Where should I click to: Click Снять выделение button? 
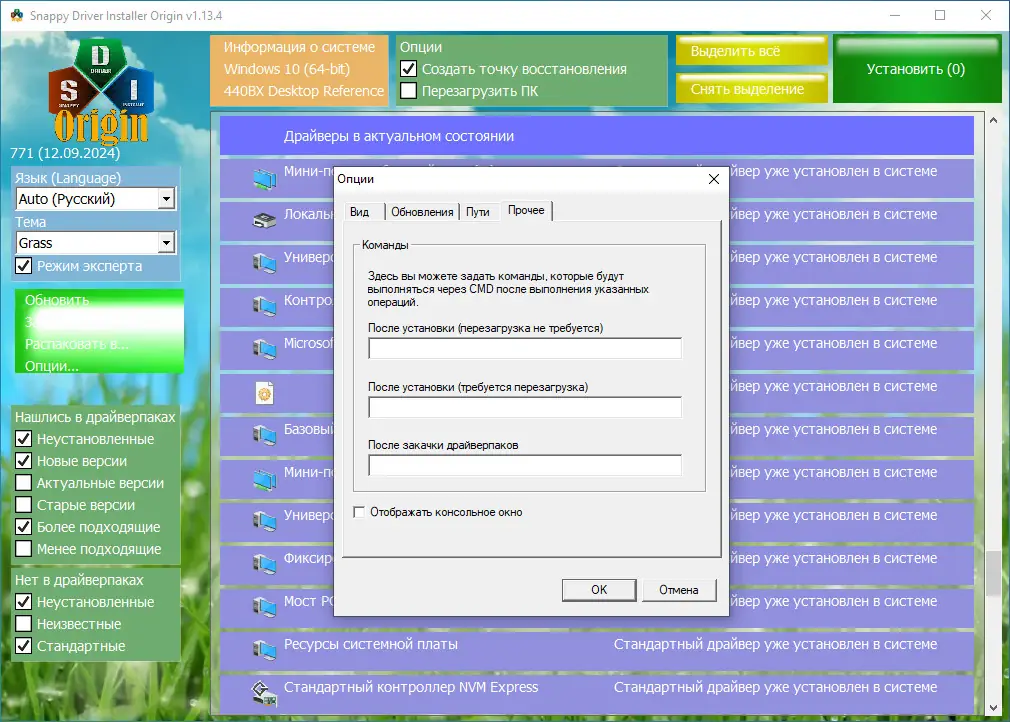tap(752, 88)
